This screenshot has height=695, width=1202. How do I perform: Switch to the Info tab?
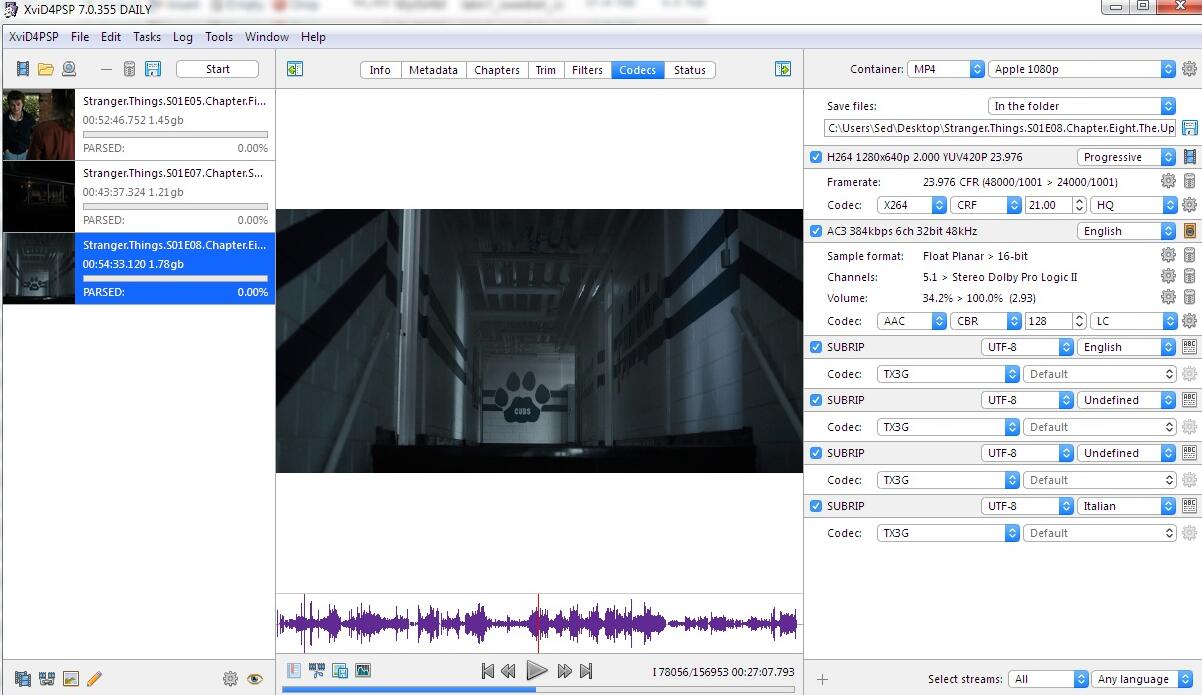[380, 70]
